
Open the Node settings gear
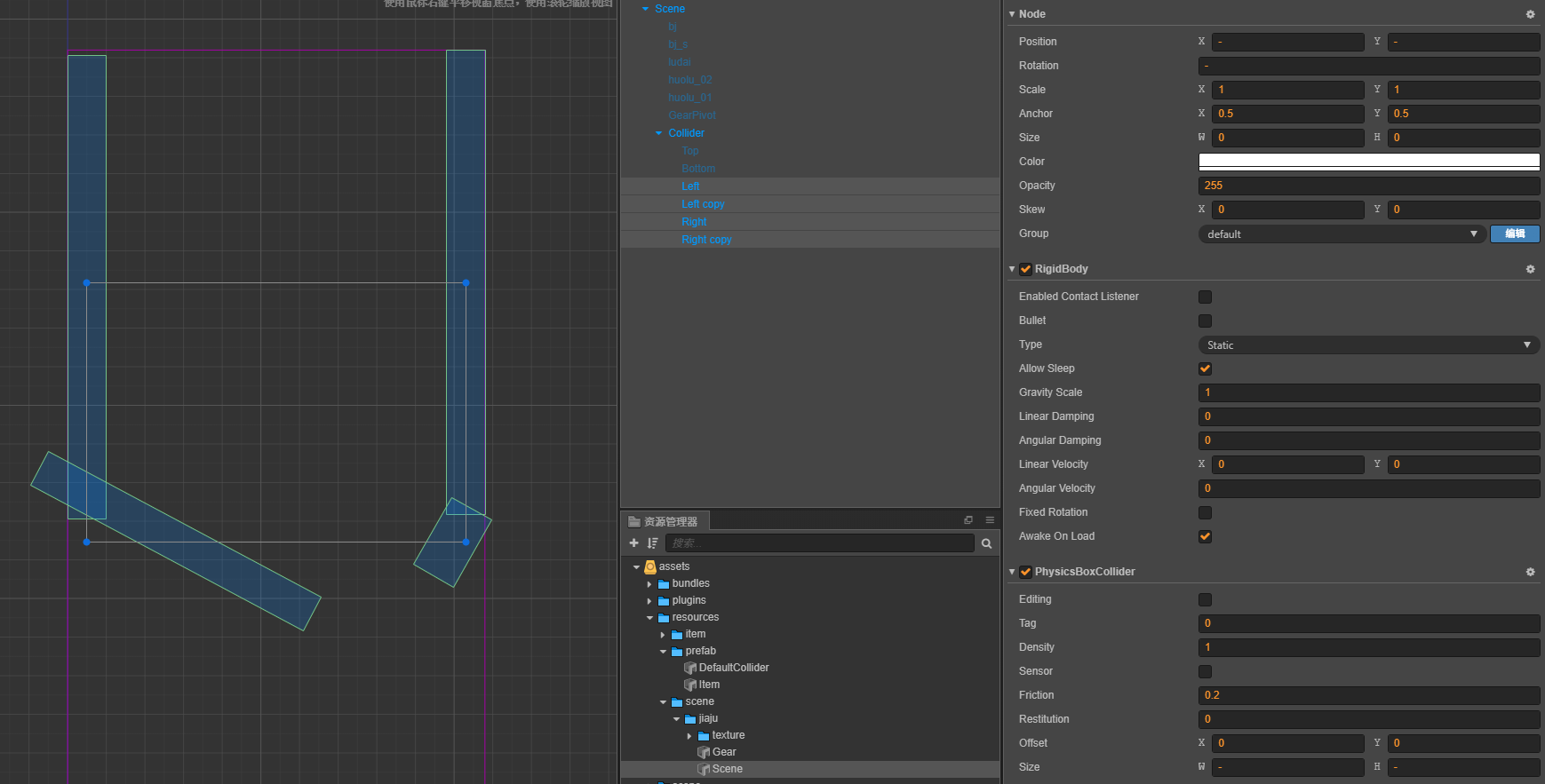click(1530, 14)
